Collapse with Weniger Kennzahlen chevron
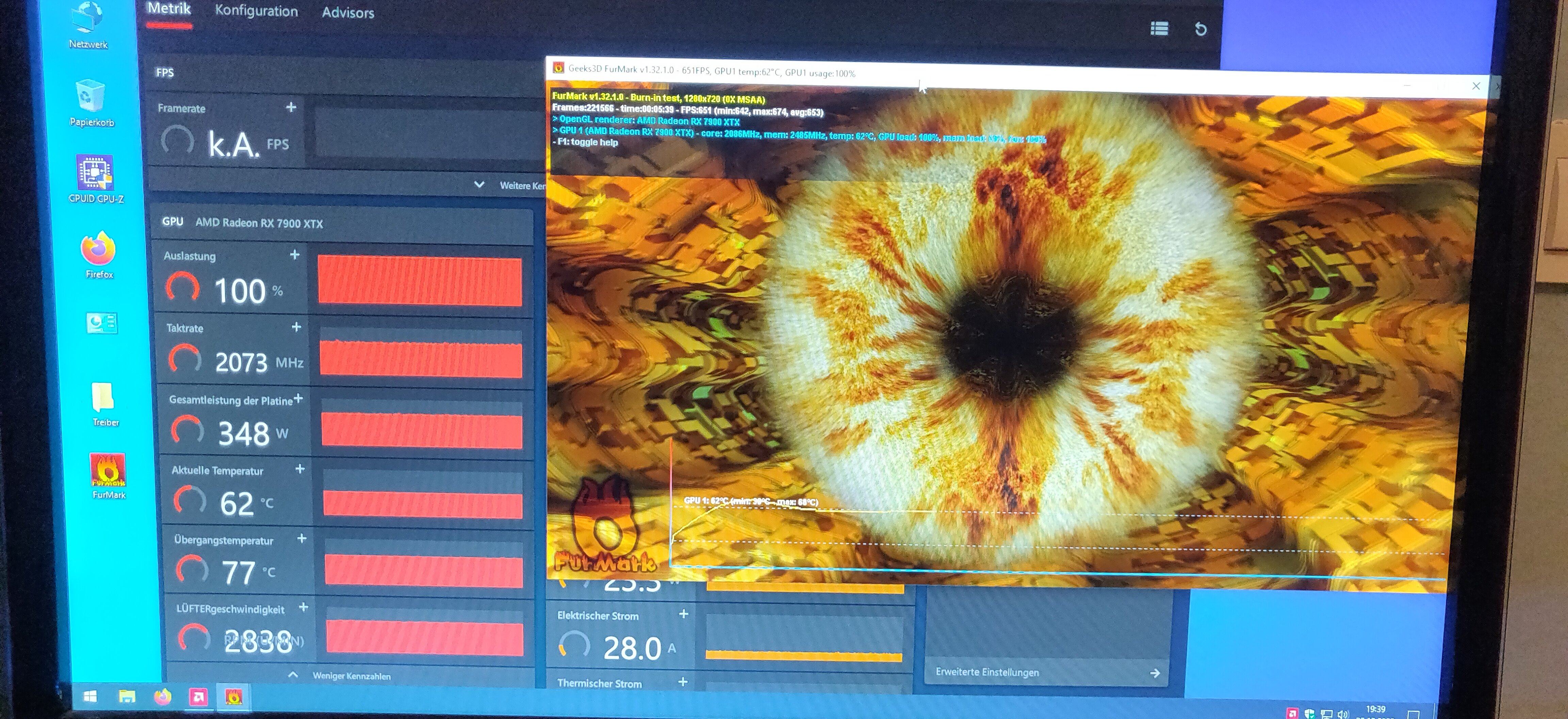 293,674
